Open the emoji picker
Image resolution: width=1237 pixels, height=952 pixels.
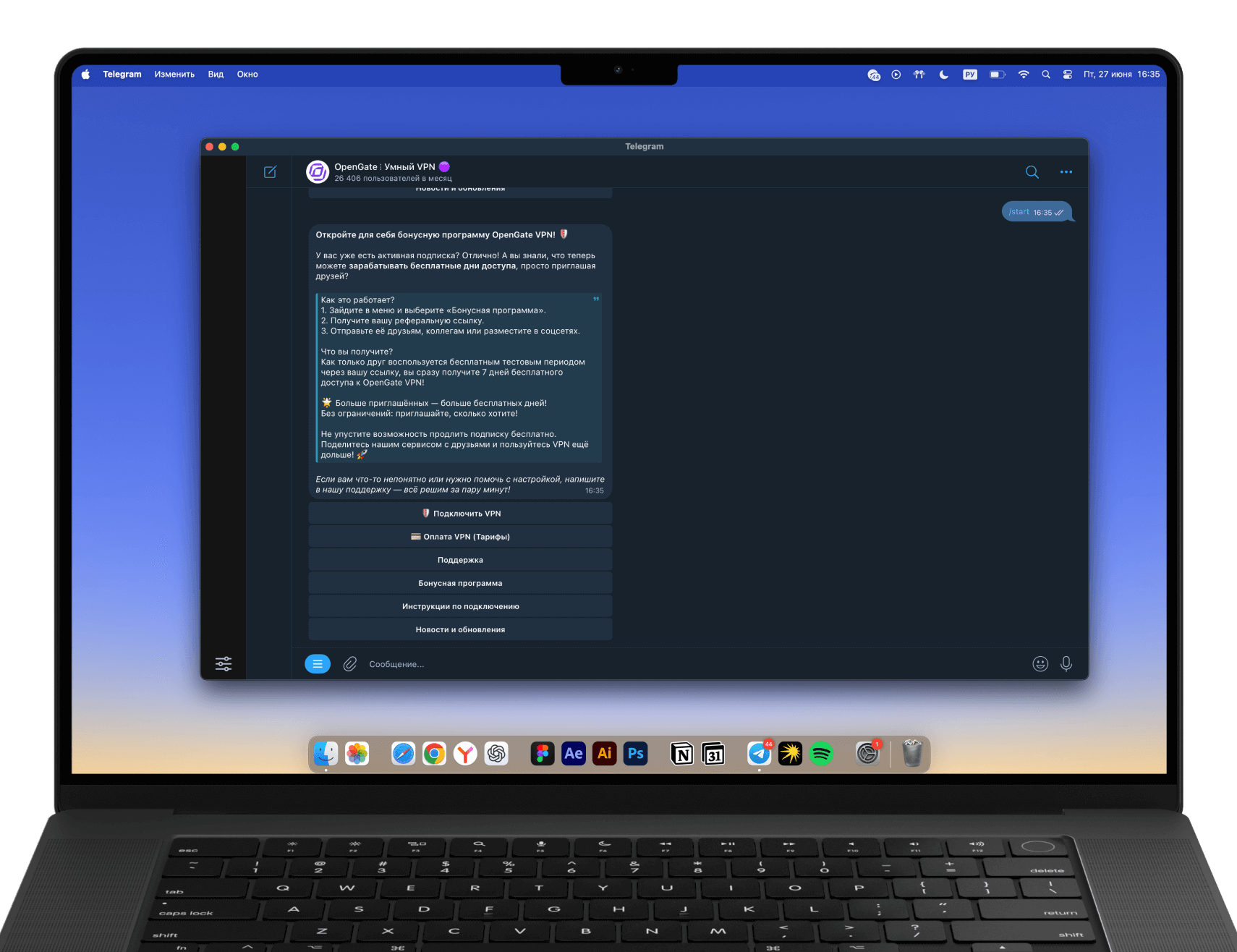click(1040, 664)
